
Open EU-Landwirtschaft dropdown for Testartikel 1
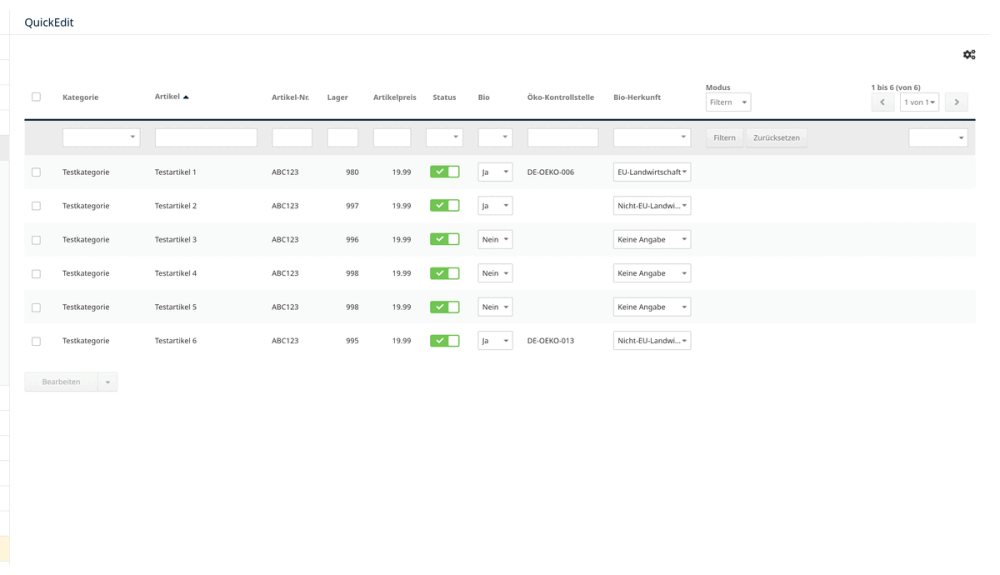click(652, 172)
